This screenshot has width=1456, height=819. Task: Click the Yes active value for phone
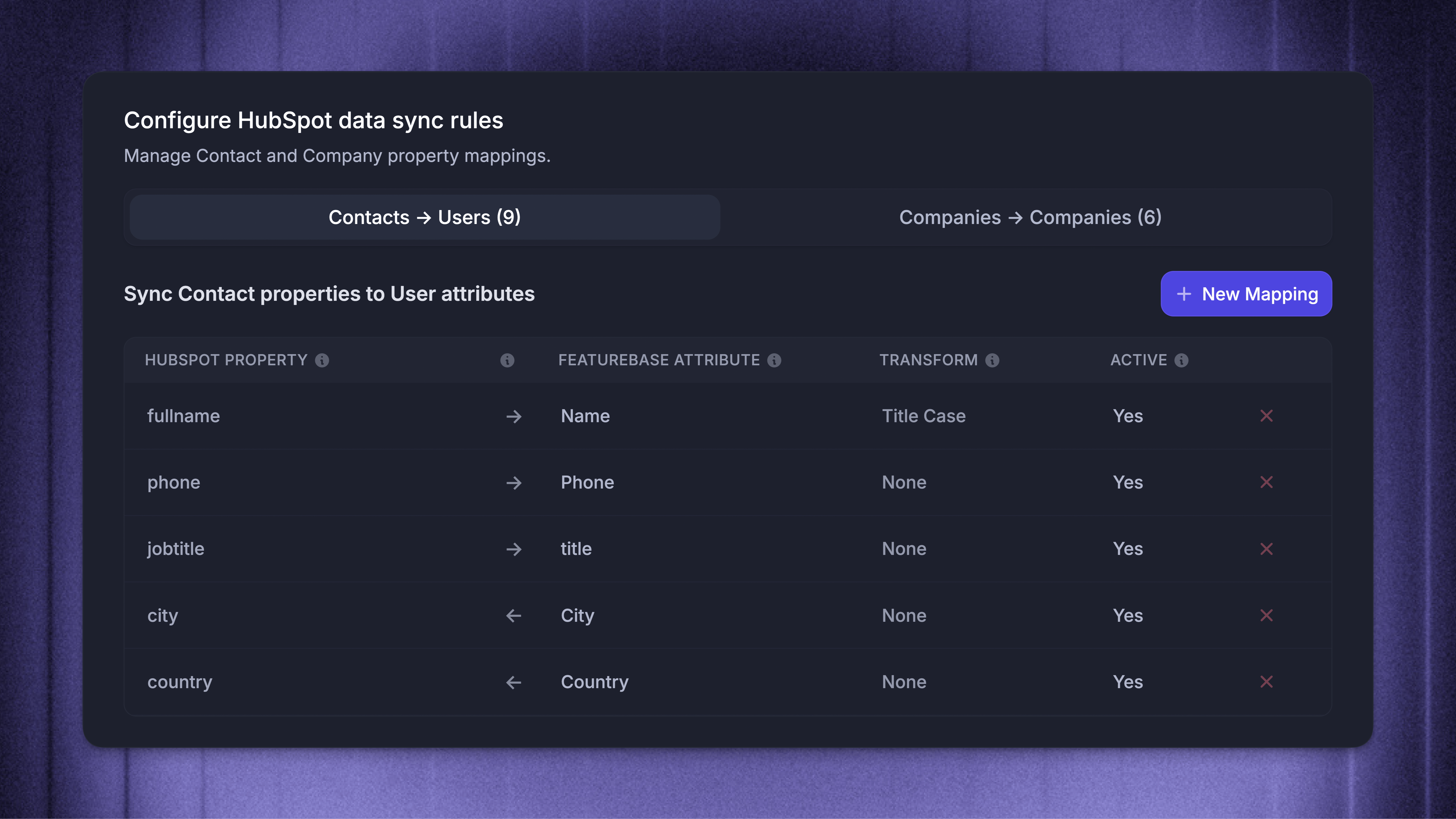pos(1128,482)
